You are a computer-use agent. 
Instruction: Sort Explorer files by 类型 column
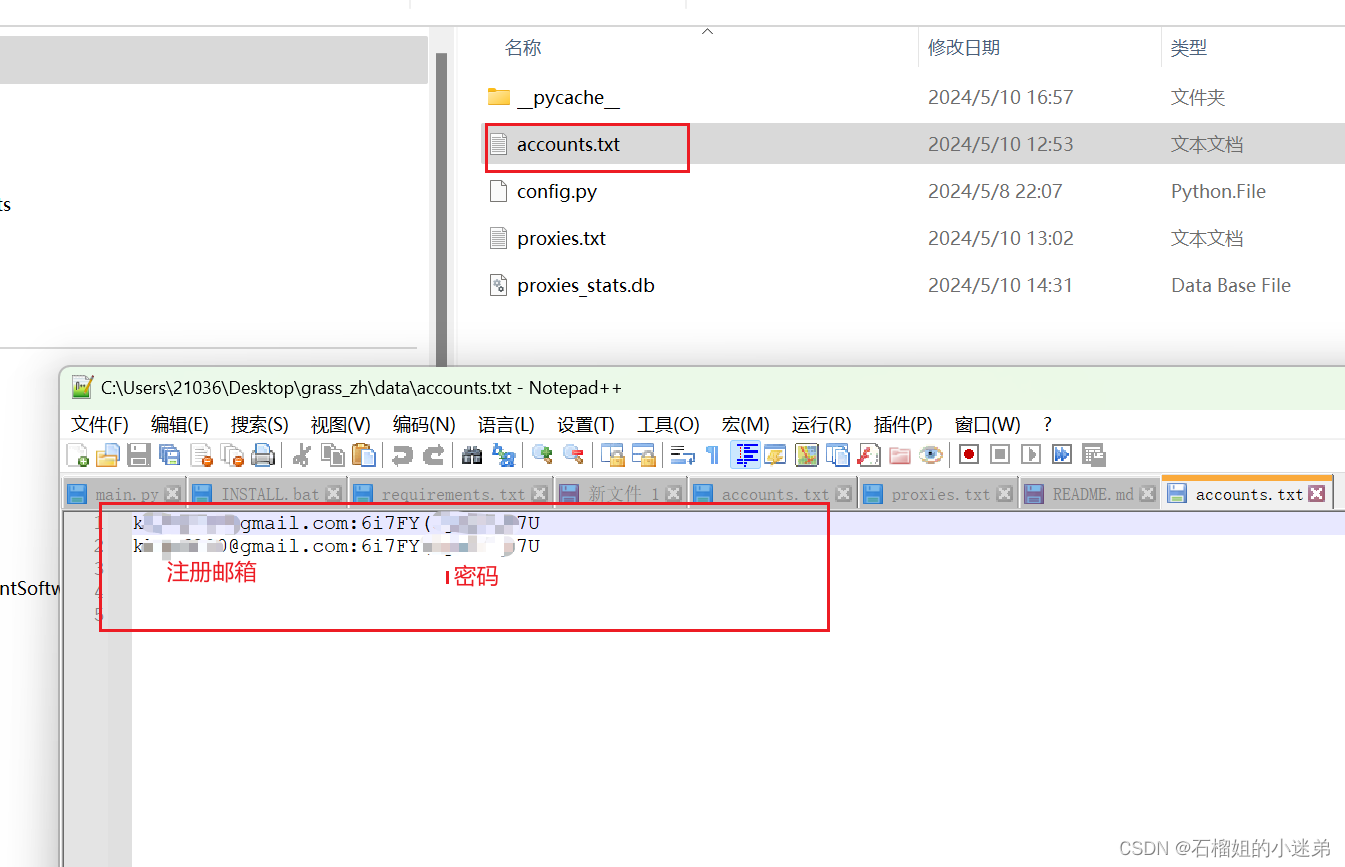click(x=1189, y=47)
